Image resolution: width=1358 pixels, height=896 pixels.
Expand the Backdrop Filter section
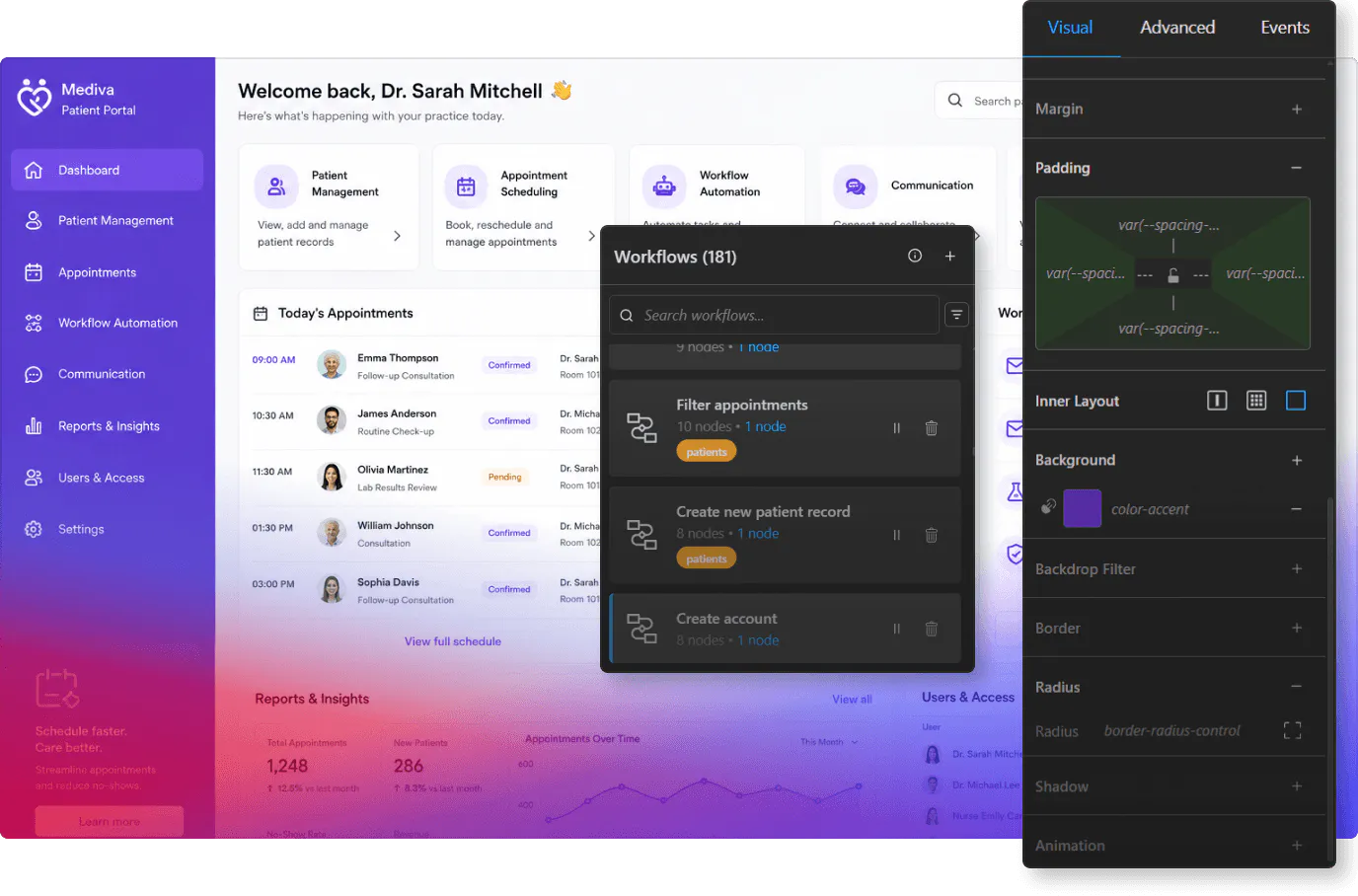(1297, 568)
